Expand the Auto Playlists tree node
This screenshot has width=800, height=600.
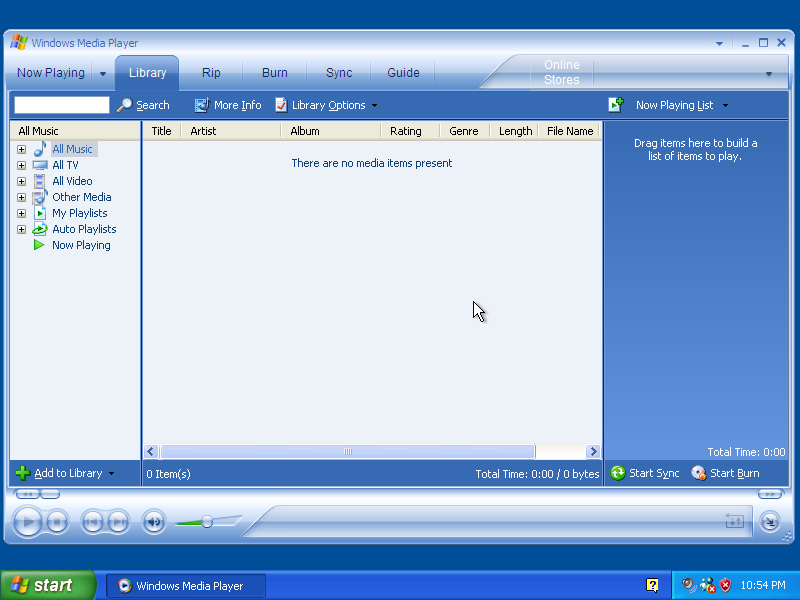coord(21,229)
